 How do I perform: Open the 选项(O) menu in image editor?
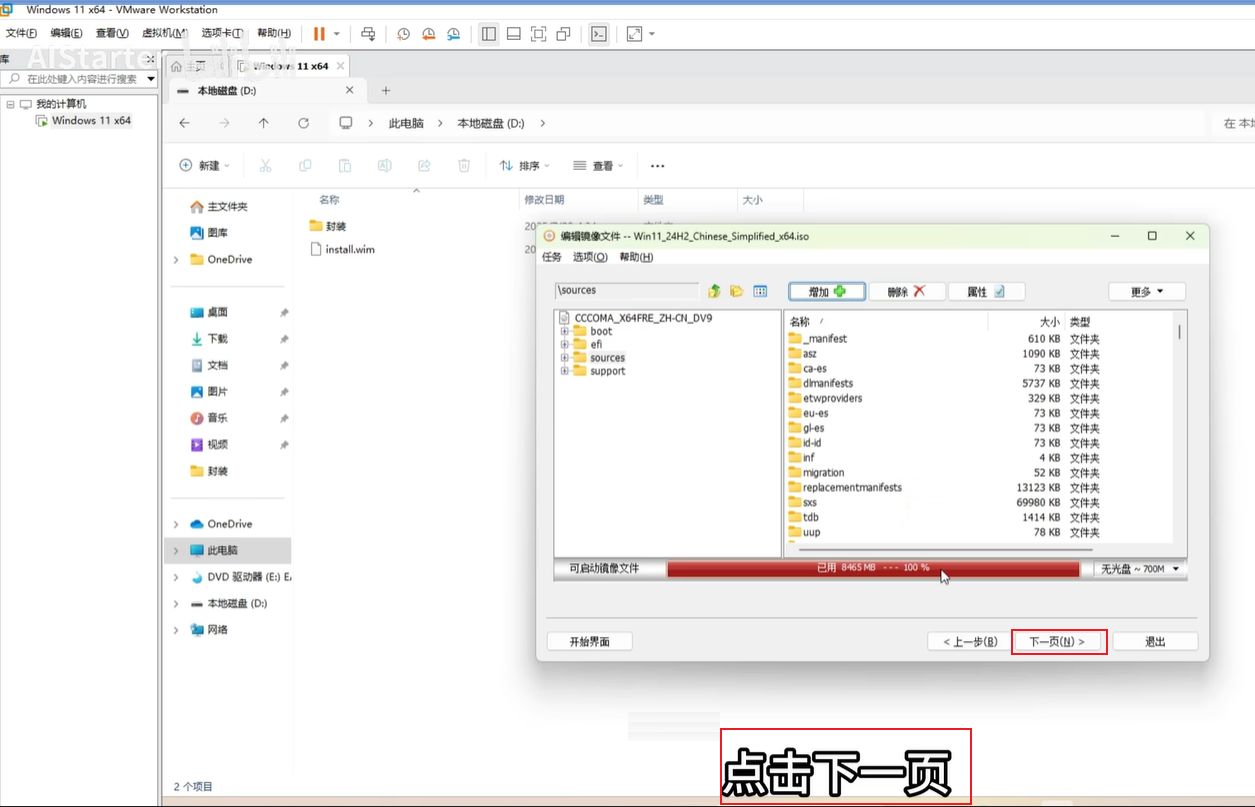(x=590, y=257)
